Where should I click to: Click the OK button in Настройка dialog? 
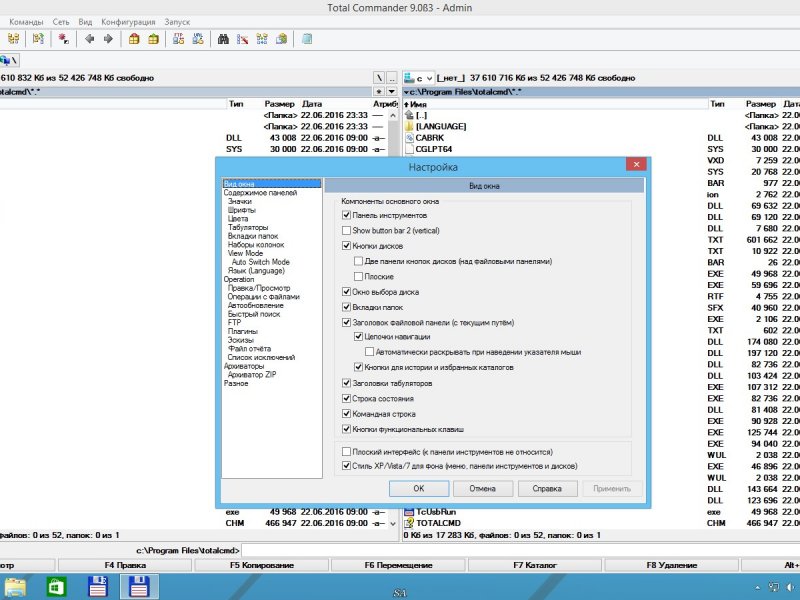[x=419, y=488]
